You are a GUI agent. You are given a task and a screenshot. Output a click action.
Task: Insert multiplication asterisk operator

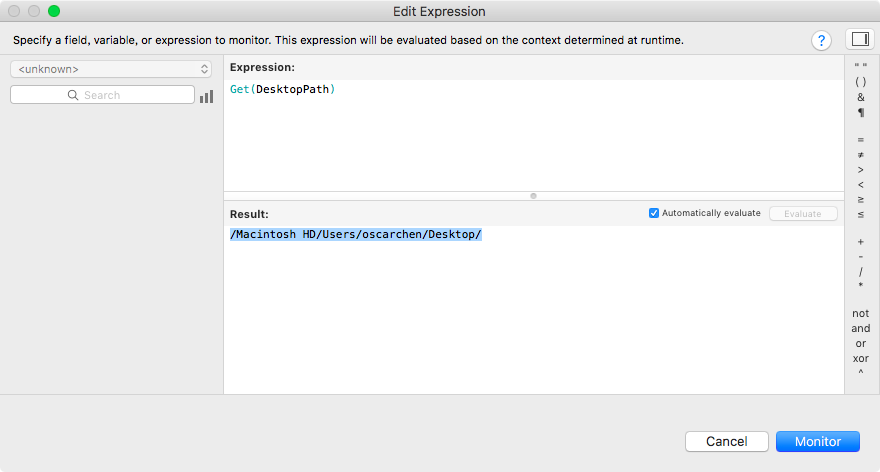coord(860,286)
